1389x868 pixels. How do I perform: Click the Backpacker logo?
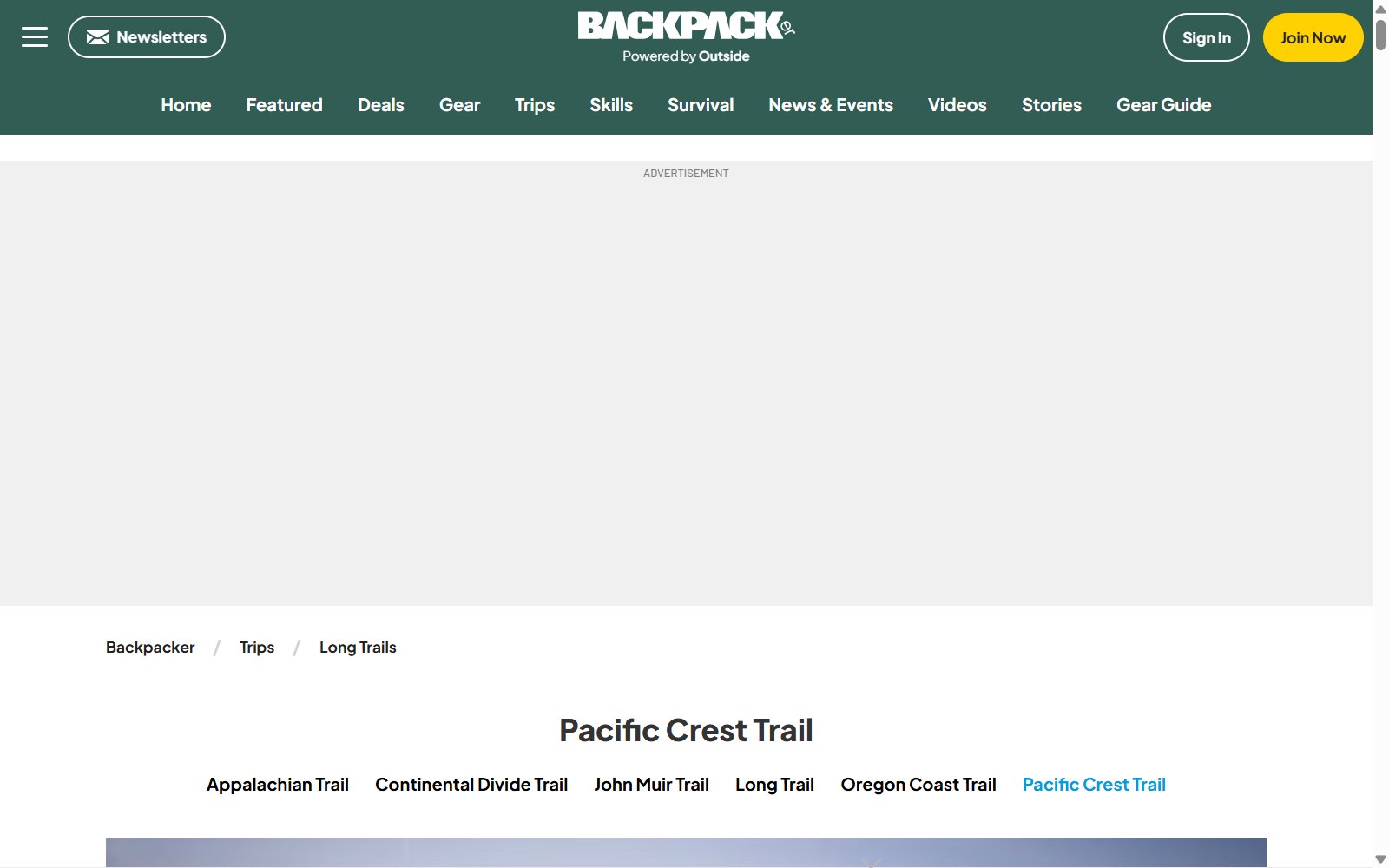(x=686, y=26)
